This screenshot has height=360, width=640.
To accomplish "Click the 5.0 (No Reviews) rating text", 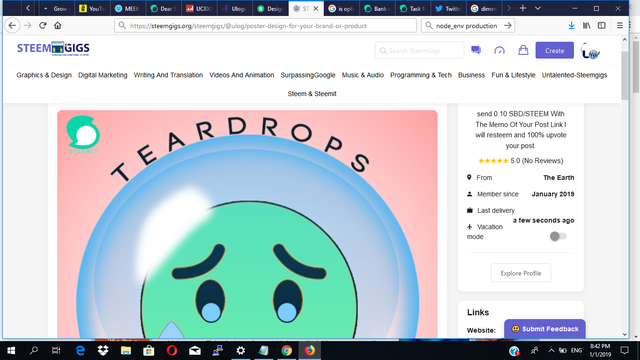I will point(536,161).
